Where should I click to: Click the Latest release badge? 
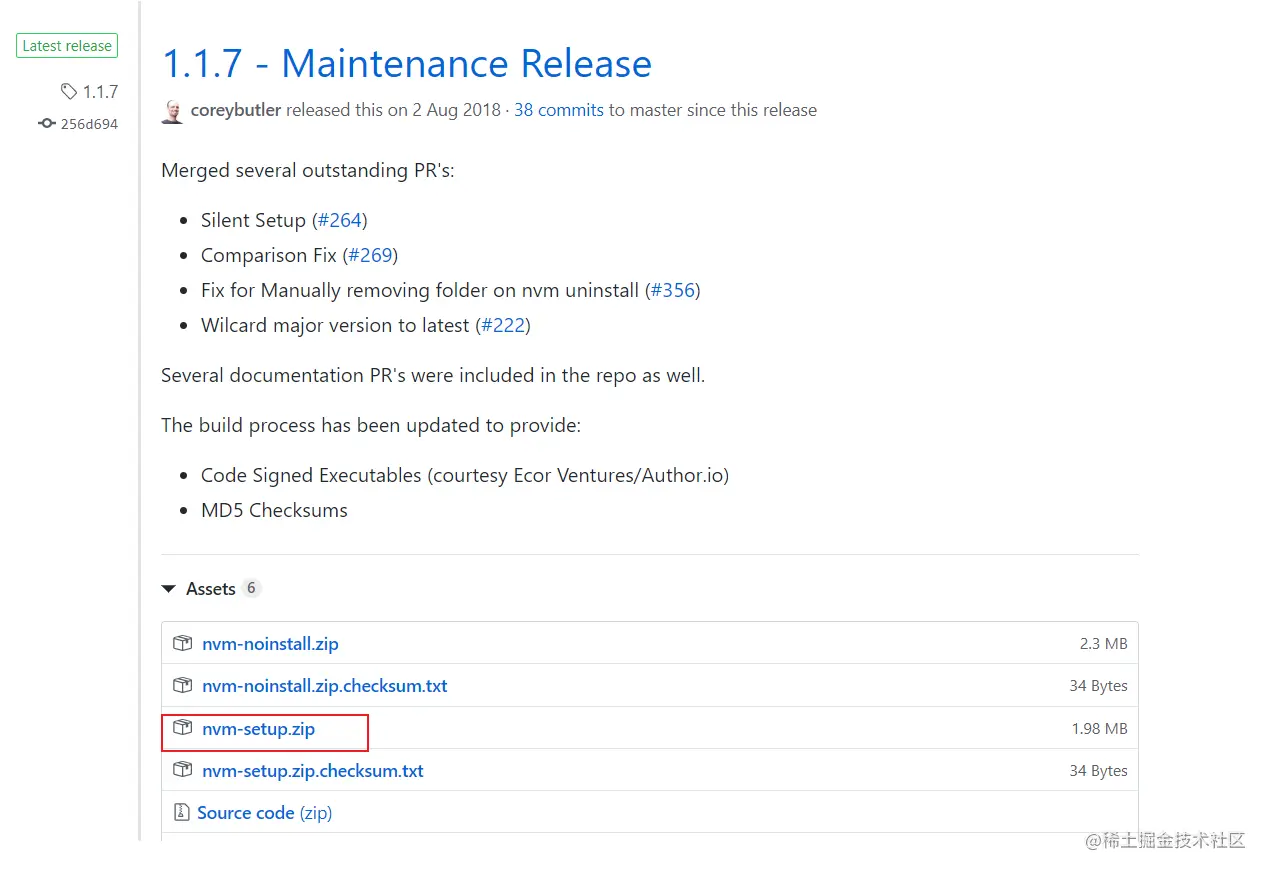[x=67, y=46]
